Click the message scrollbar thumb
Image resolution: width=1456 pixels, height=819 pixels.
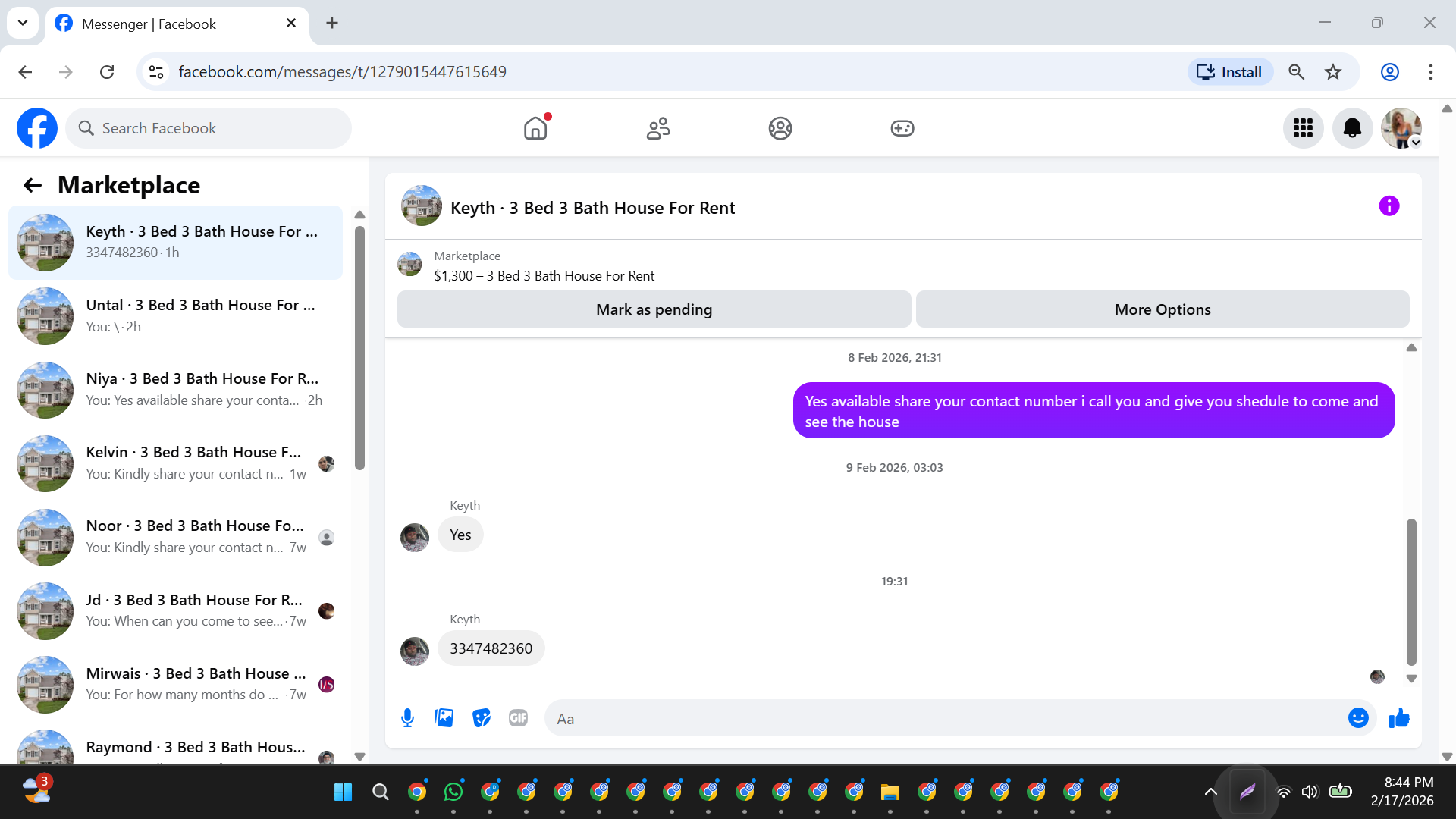point(1411,591)
